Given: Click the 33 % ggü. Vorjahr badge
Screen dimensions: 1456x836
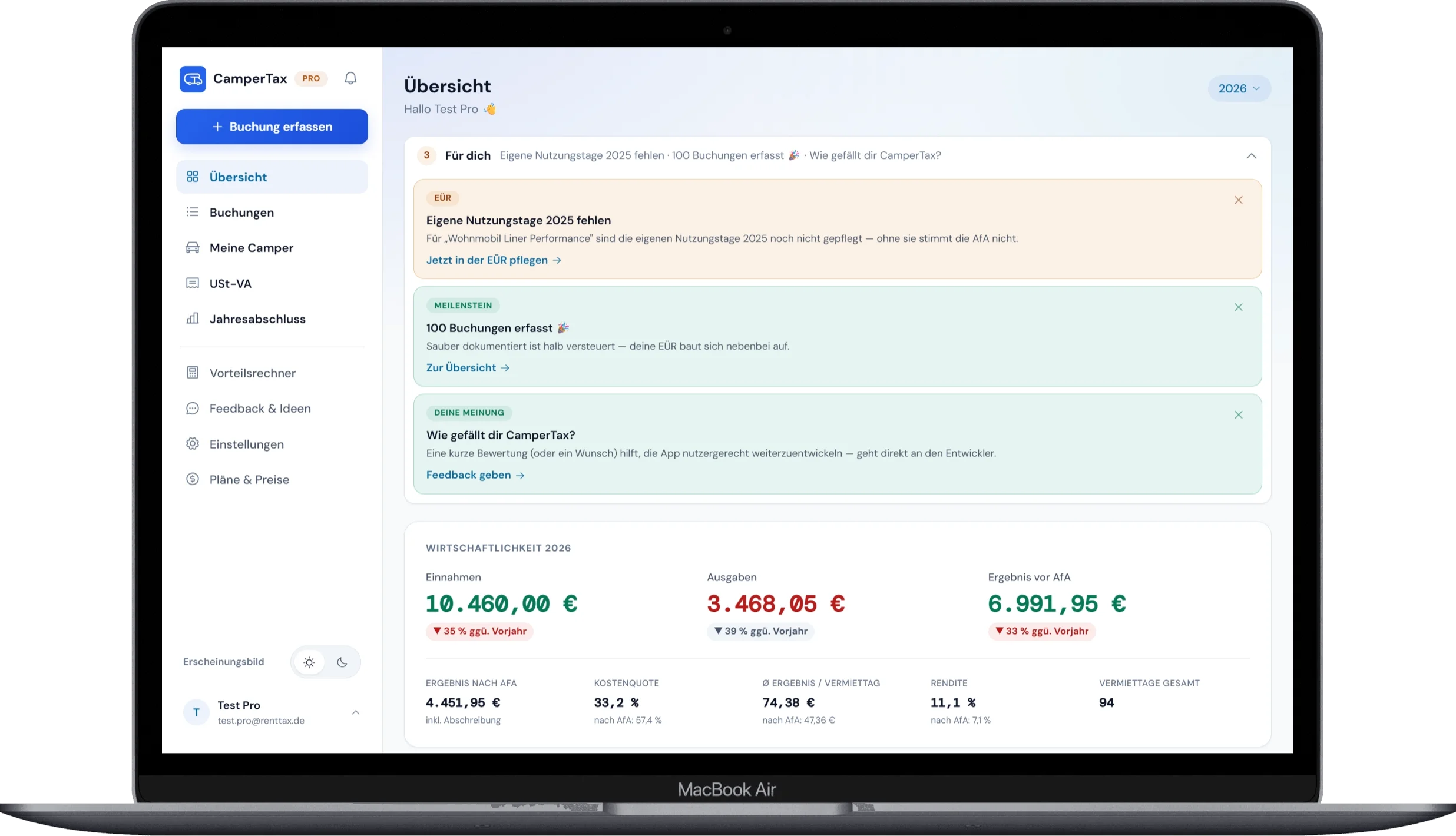Looking at the screenshot, I should (x=1042, y=631).
